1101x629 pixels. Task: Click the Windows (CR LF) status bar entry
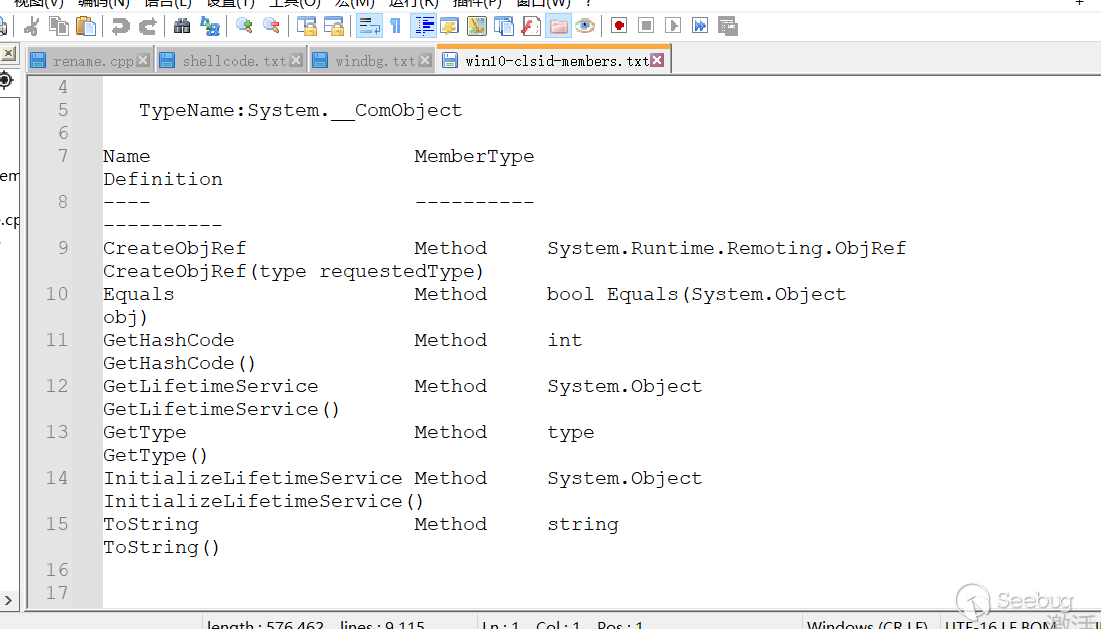(868, 624)
